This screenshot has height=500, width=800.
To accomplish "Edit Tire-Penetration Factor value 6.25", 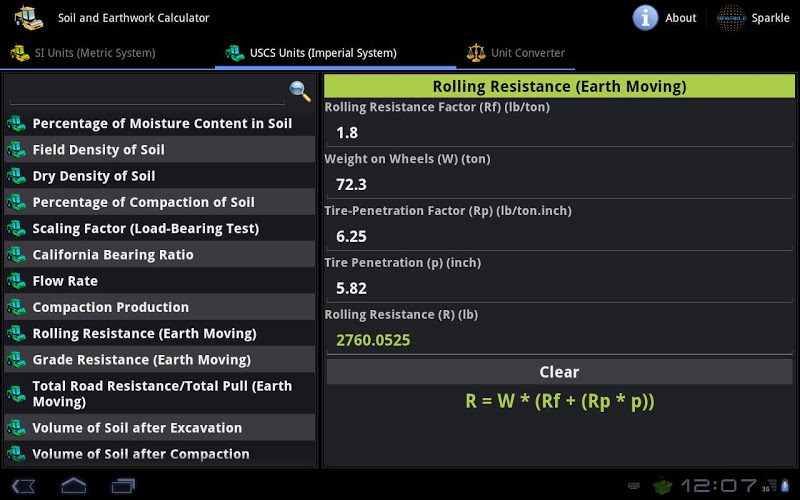I will tap(559, 237).
